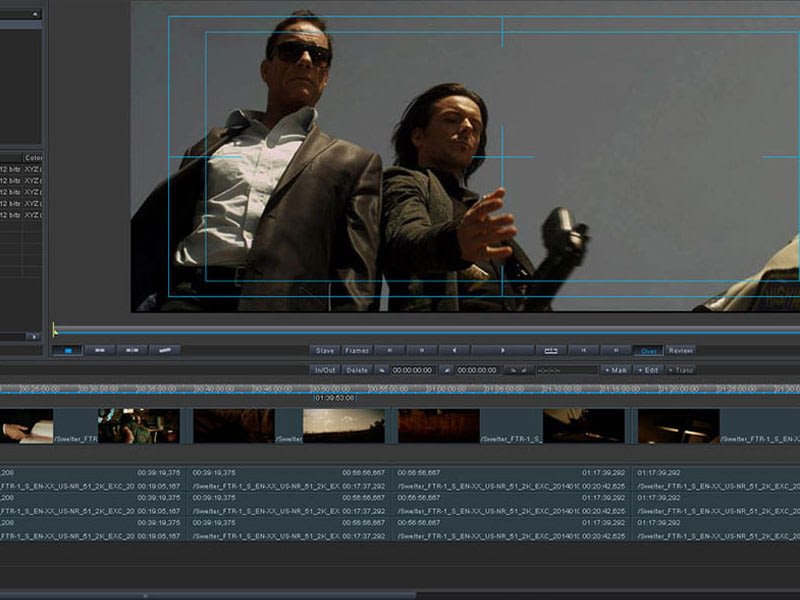Click the duration field showing dashes

(x=567, y=370)
